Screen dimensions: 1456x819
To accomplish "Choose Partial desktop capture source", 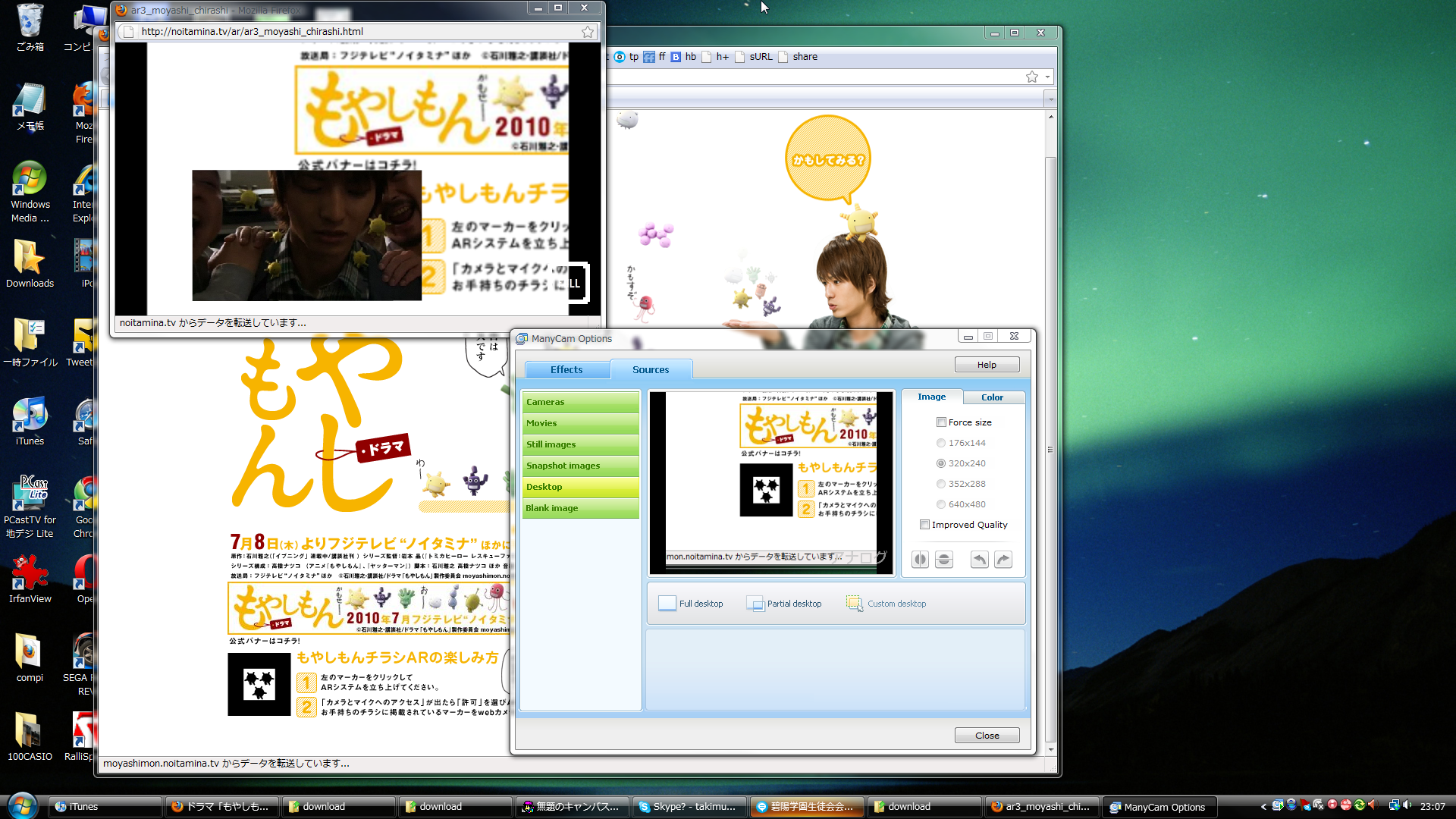I will point(784,604).
